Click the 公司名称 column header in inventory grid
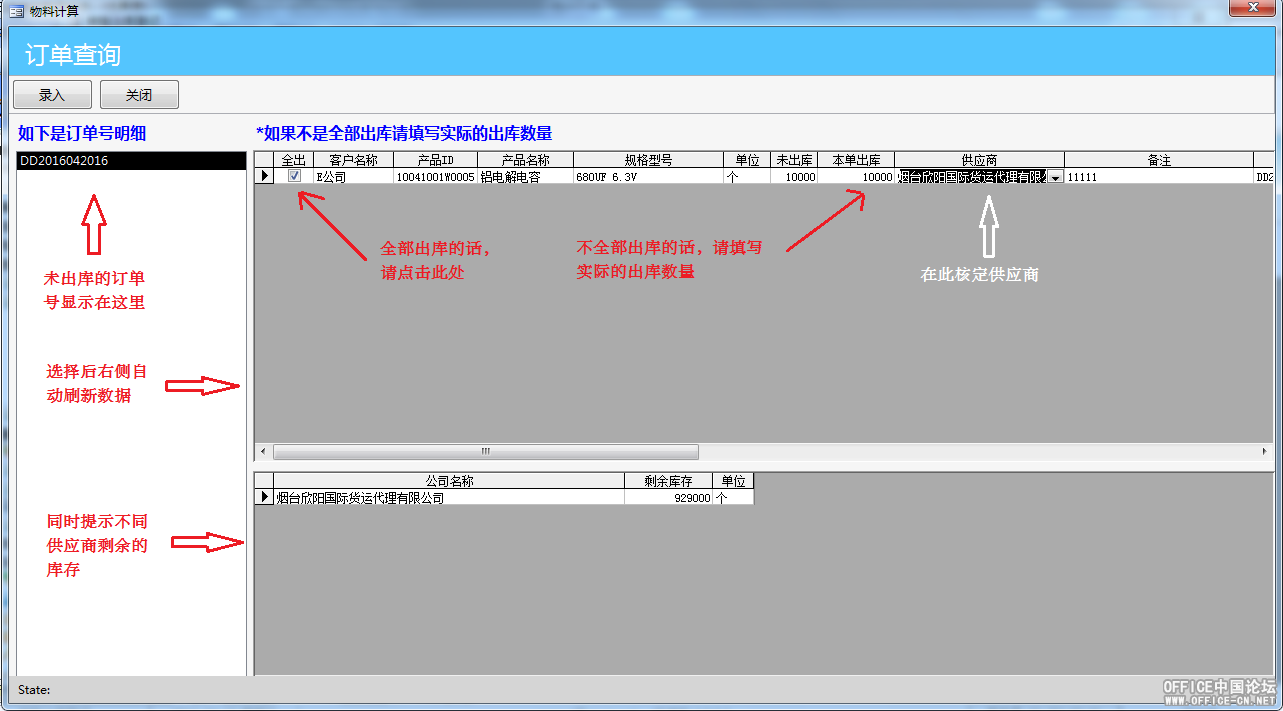This screenshot has height=711, width=1283. click(449, 481)
